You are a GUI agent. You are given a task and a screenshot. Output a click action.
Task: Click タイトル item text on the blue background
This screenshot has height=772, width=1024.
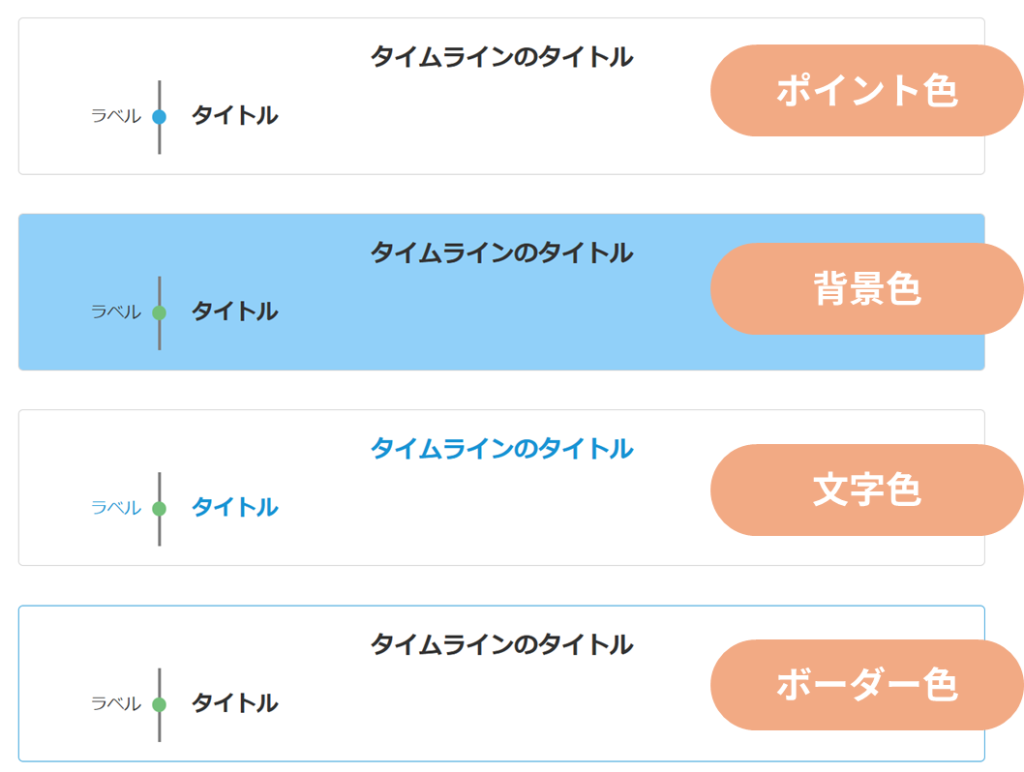(235, 312)
